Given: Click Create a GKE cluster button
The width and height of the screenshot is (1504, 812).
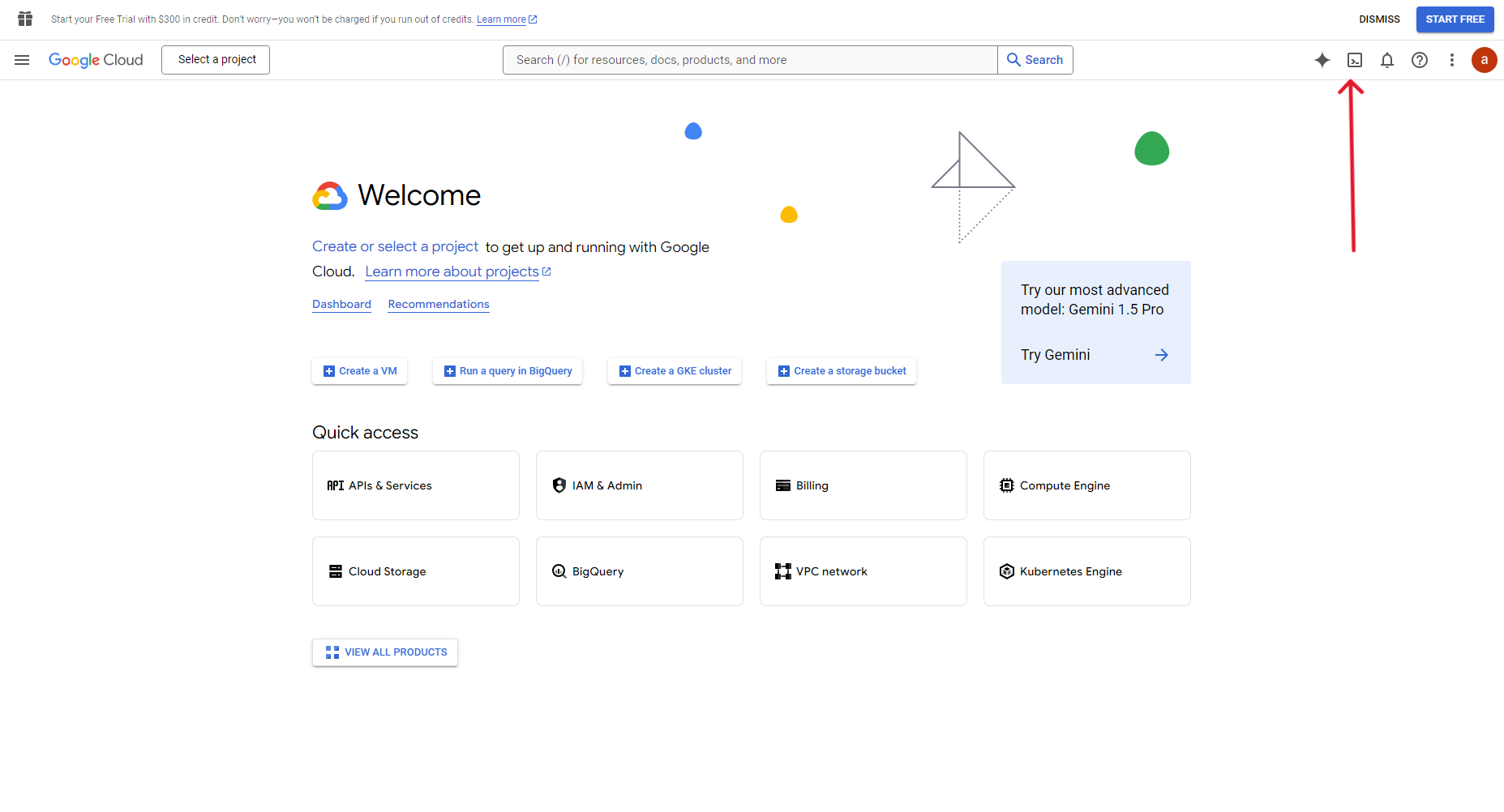Looking at the screenshot, I should [675, 371].
